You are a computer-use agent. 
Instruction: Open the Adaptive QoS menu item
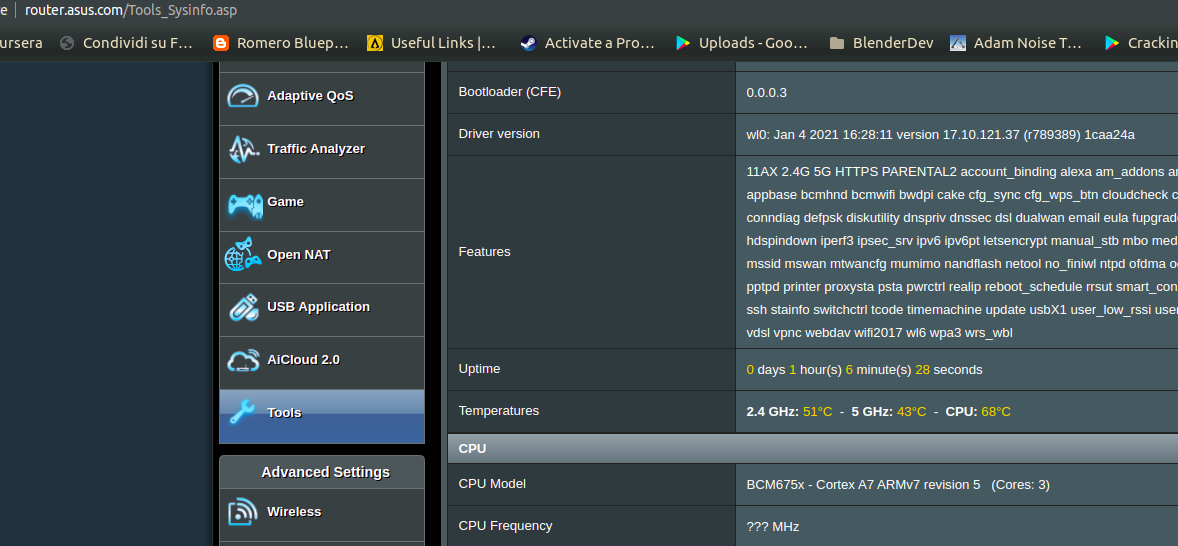click(322, 99)
